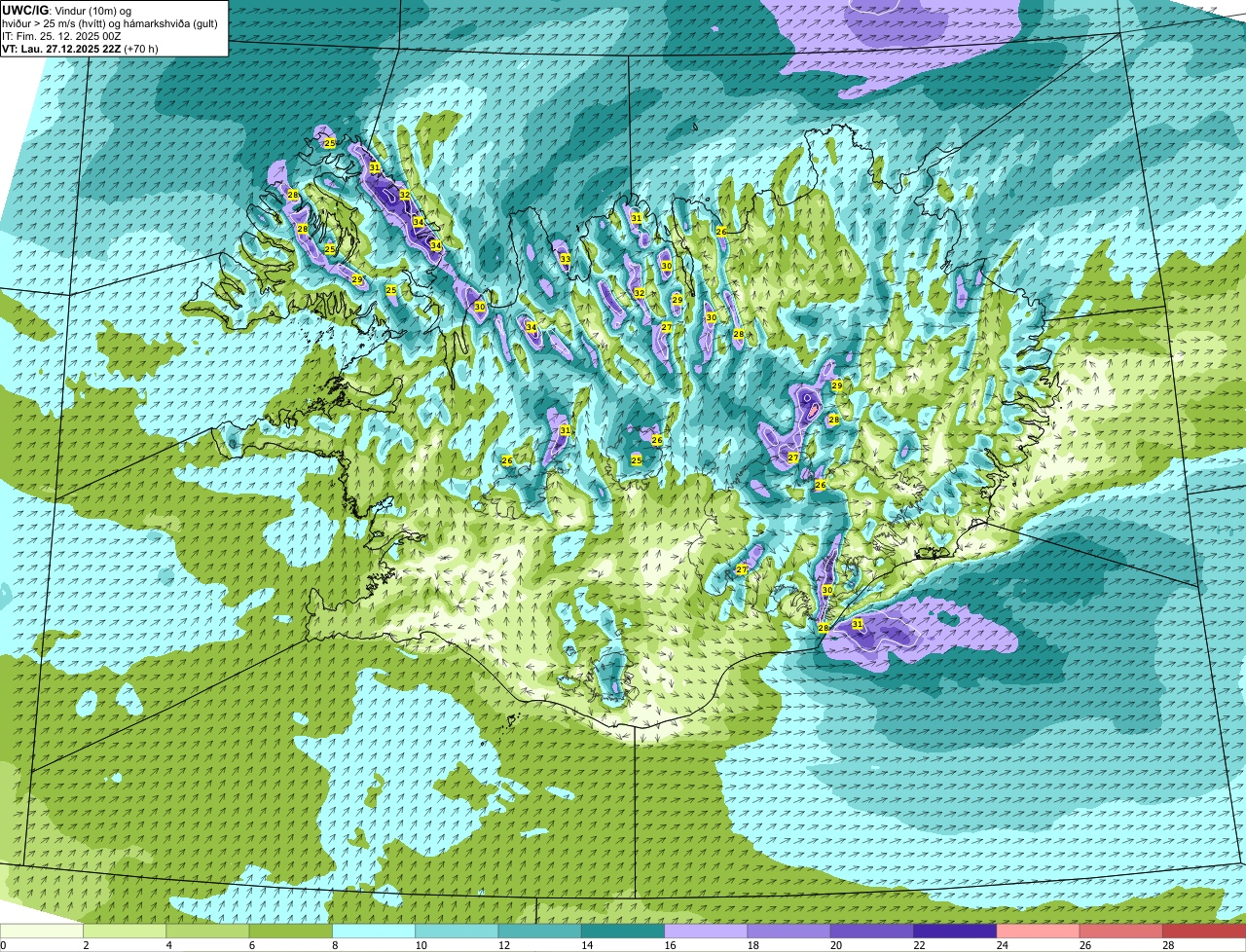The width and height of the screenshot is (1246, 952).
Task: Click the pale yellow 0–2 m/s legend swatch
Action: click(42, 932)
